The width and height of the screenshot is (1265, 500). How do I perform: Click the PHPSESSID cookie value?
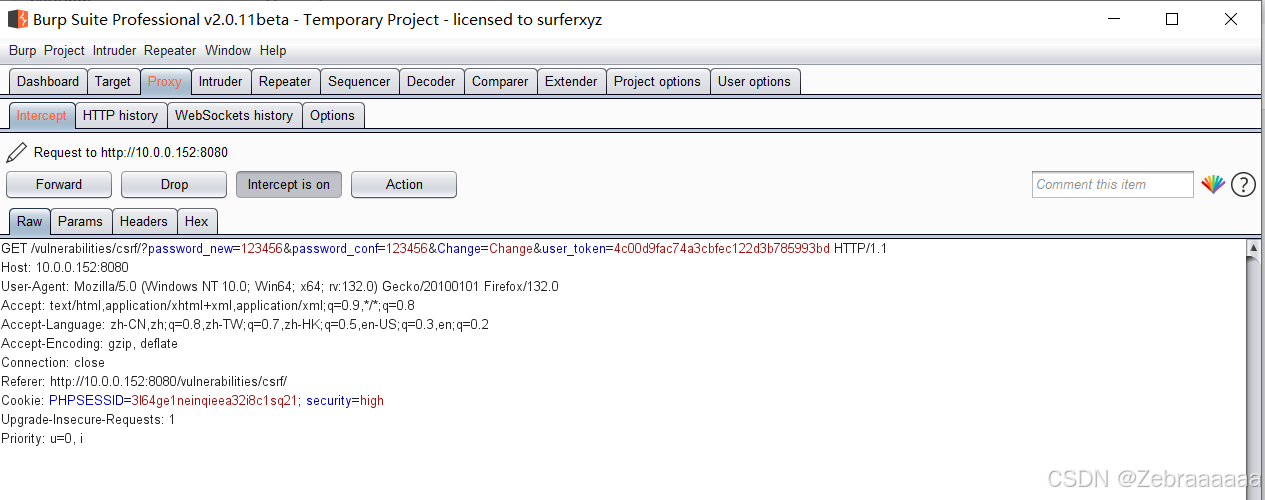[215, 401]
